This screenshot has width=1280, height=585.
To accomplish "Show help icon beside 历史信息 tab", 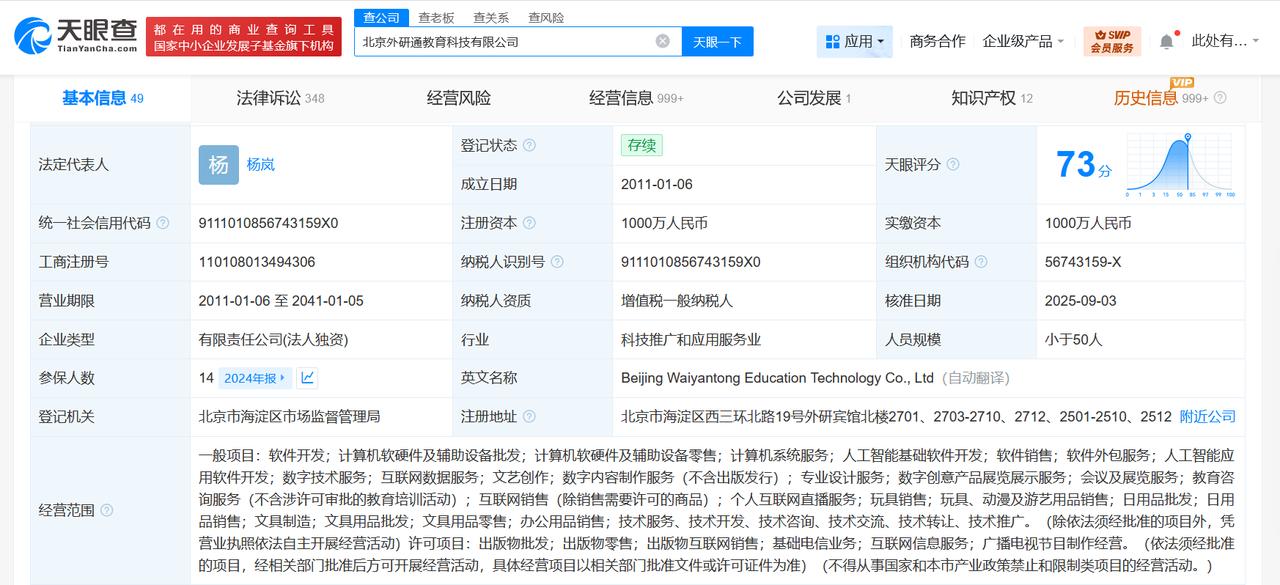I will [x=1220, y=98].
